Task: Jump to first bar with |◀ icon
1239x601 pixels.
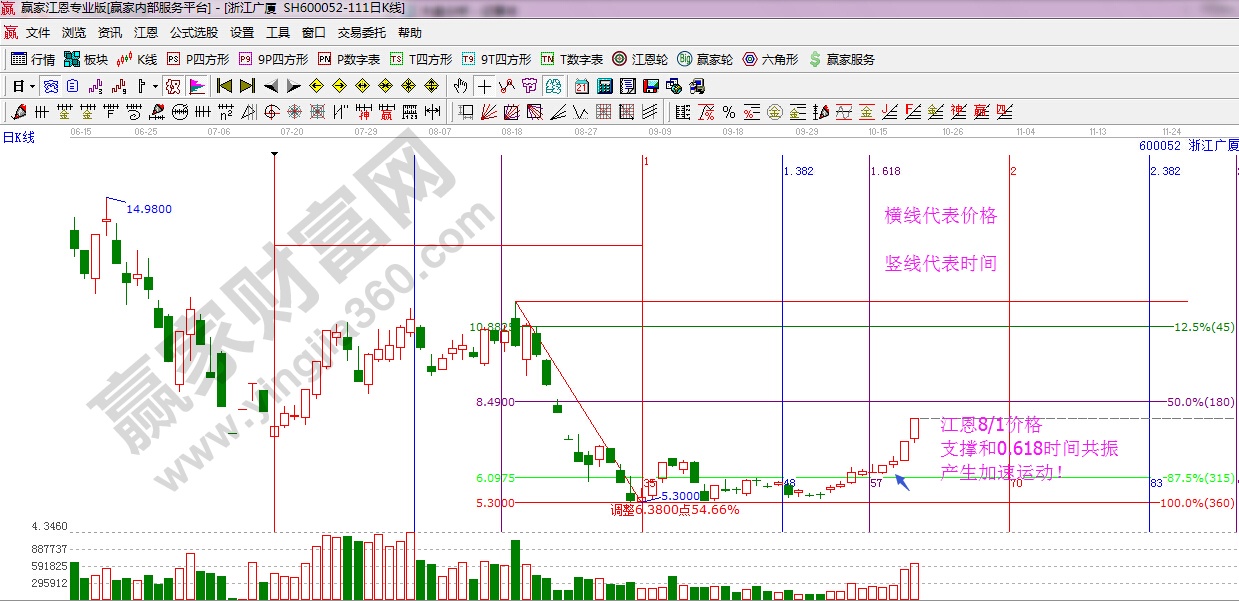Action: click(224, 86)
